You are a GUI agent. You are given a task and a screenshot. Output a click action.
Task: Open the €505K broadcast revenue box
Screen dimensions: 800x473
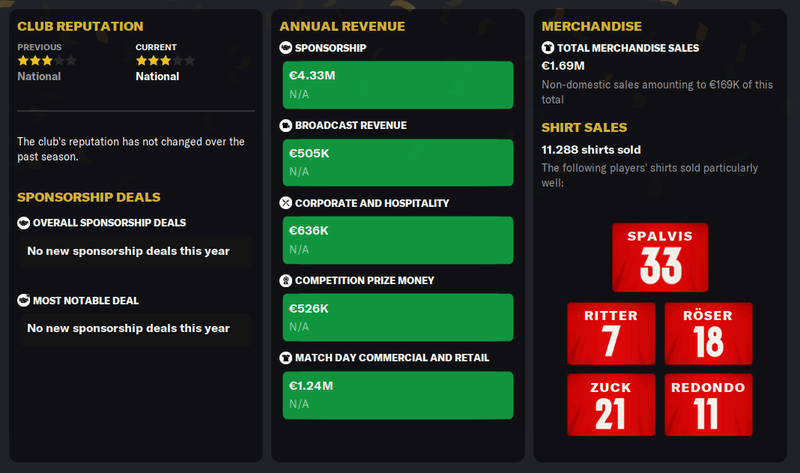(397, 162)
